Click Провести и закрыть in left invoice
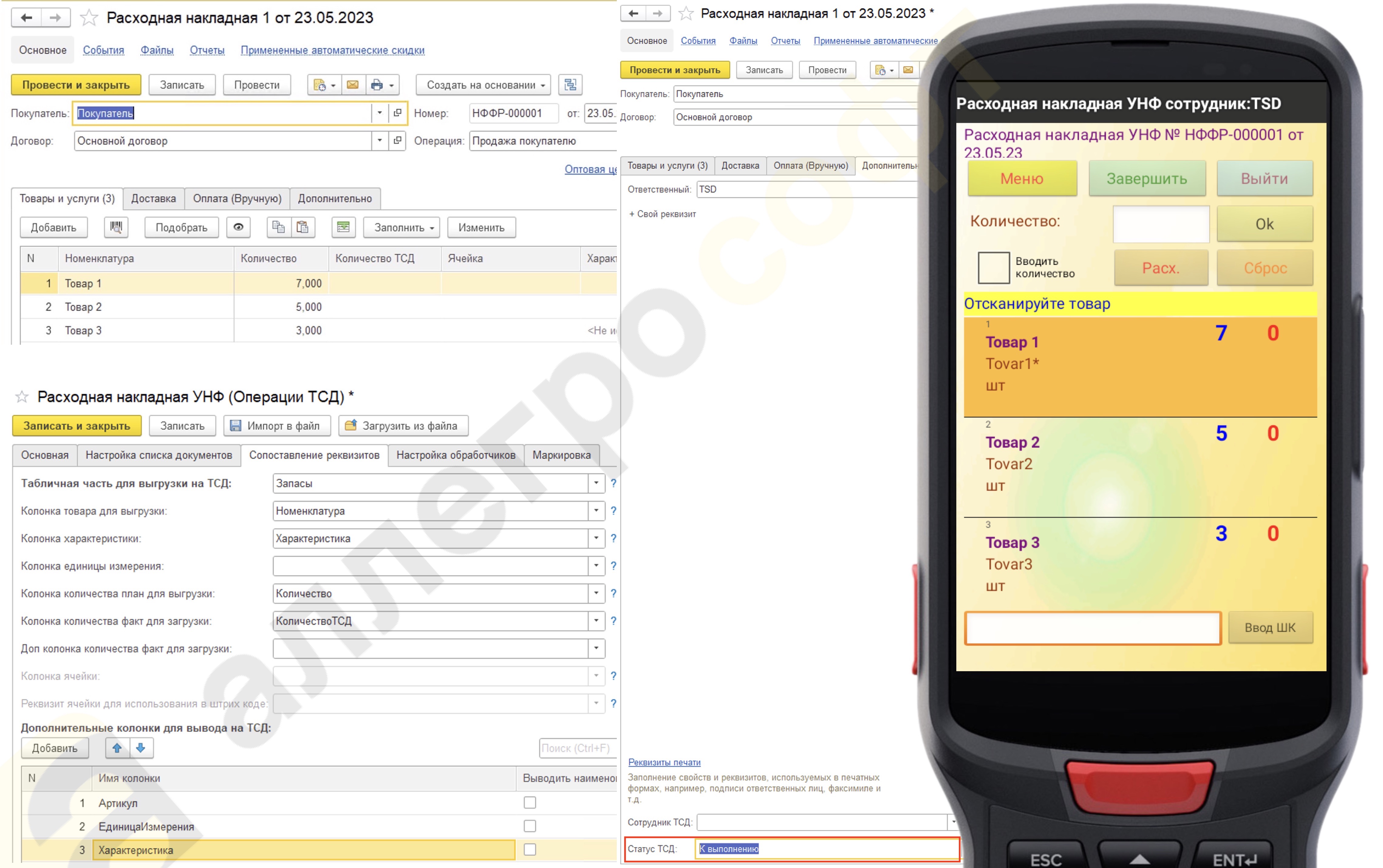This screenshot has height=868, width=1383. coord(76,85)
